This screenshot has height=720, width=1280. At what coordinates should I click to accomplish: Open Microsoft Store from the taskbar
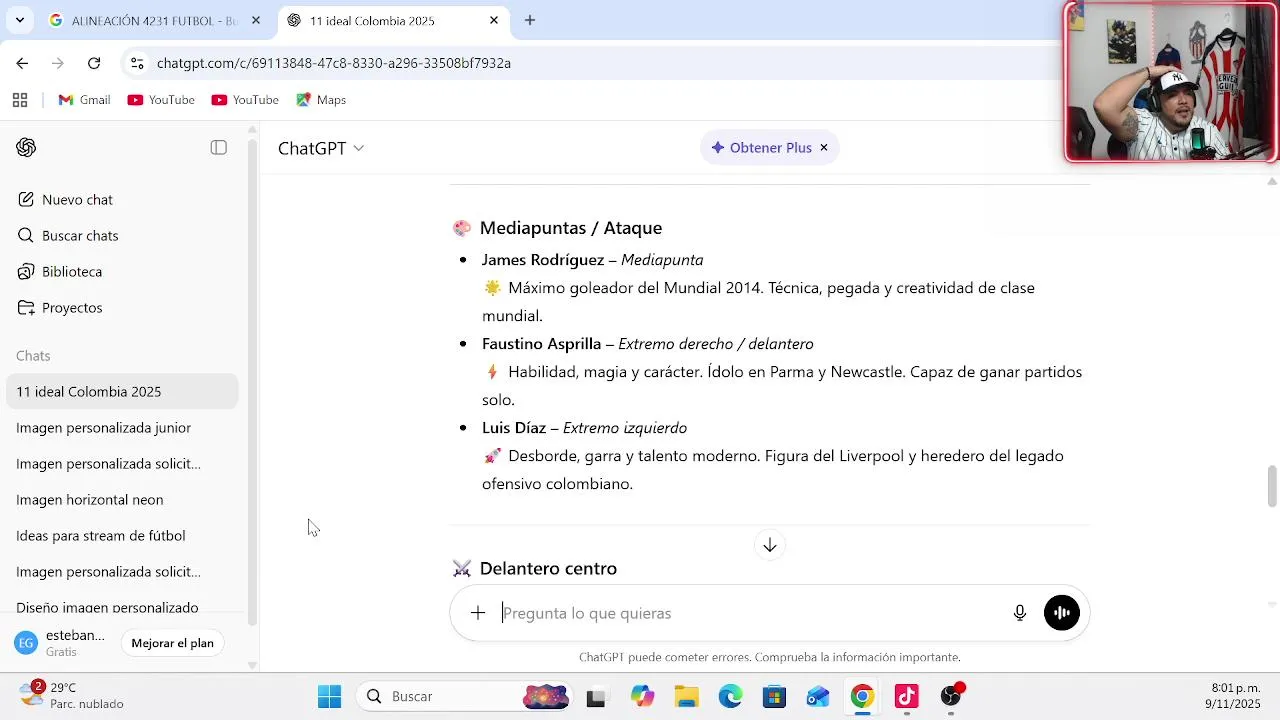[x=774, y=696]
